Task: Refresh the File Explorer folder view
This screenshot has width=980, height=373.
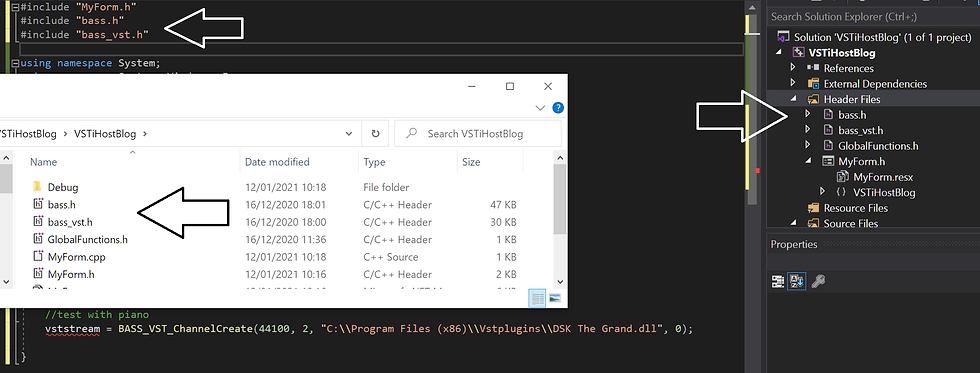Action: pyautogui.click(x=376, y=134)
